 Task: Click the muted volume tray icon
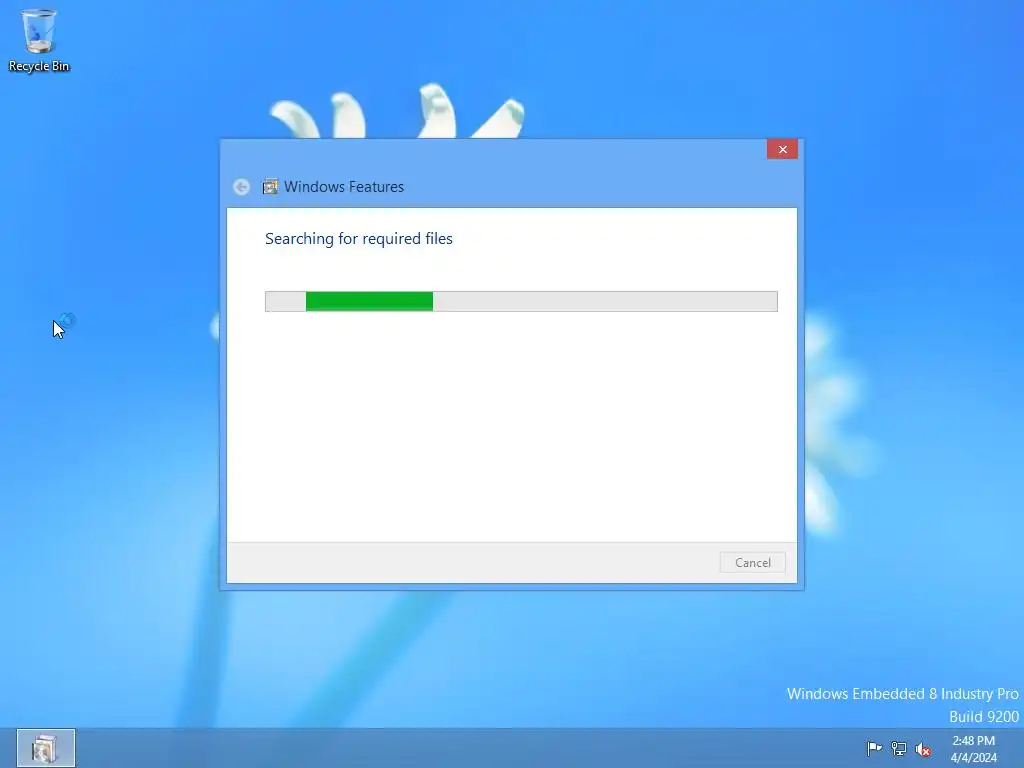(x=923, y=749)
